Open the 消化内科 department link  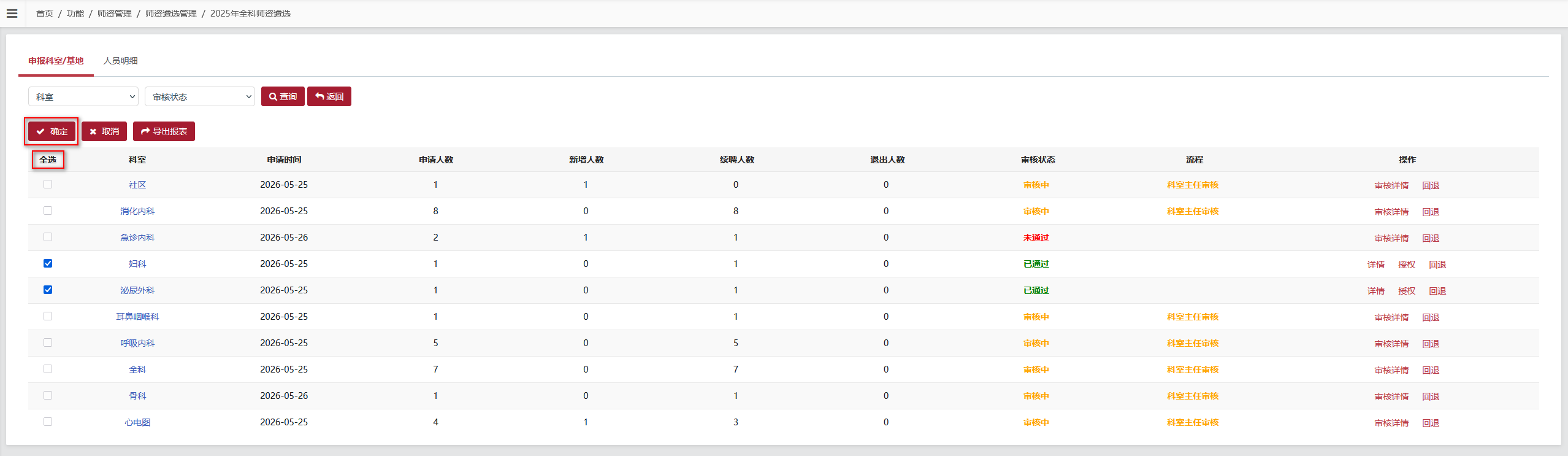pos(137,211)
